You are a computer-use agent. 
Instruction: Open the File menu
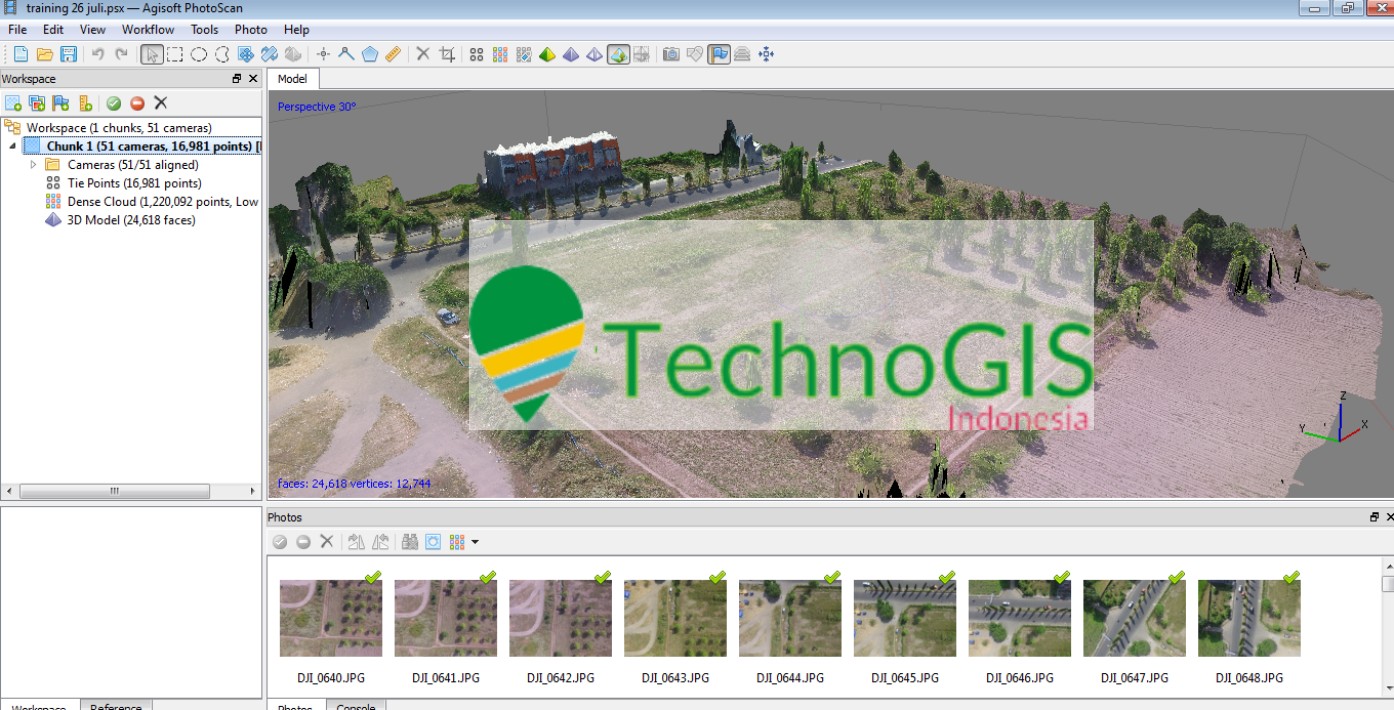(x=18, y=30)
